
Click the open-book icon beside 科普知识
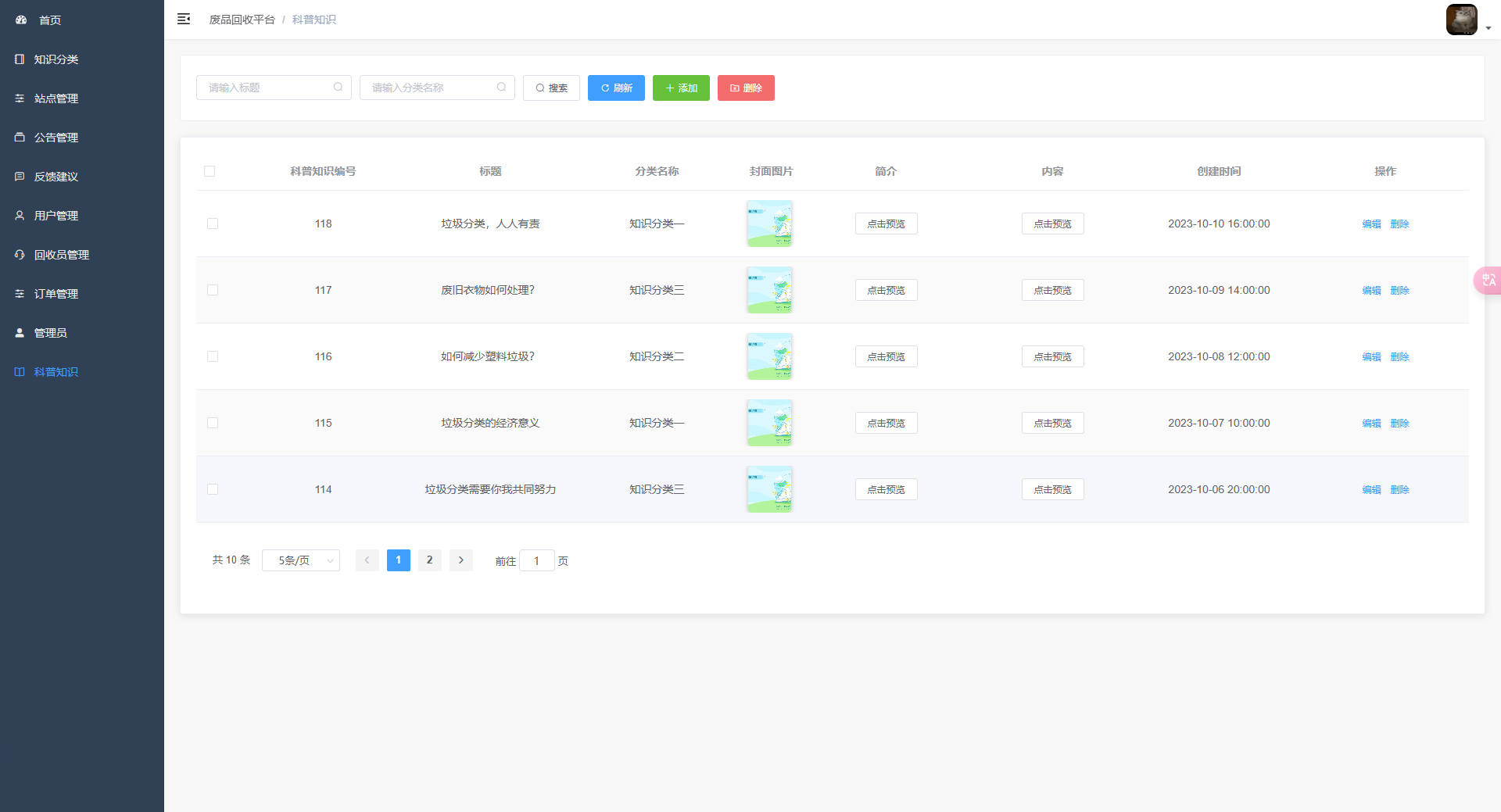coord(20,372)
